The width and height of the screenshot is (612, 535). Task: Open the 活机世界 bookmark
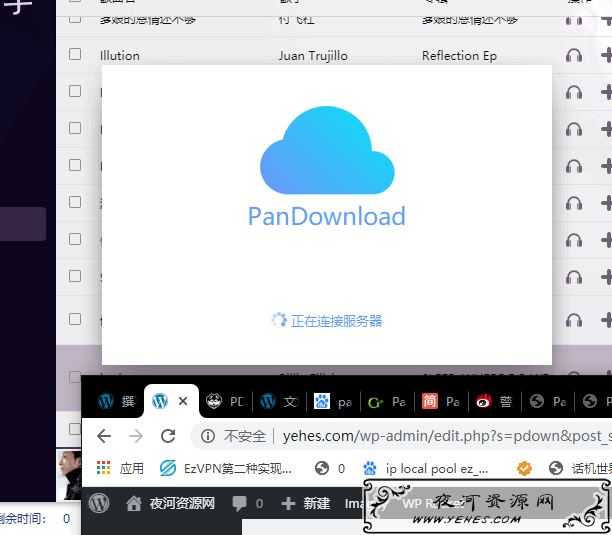pyautogui.click(x=580, y=468)
